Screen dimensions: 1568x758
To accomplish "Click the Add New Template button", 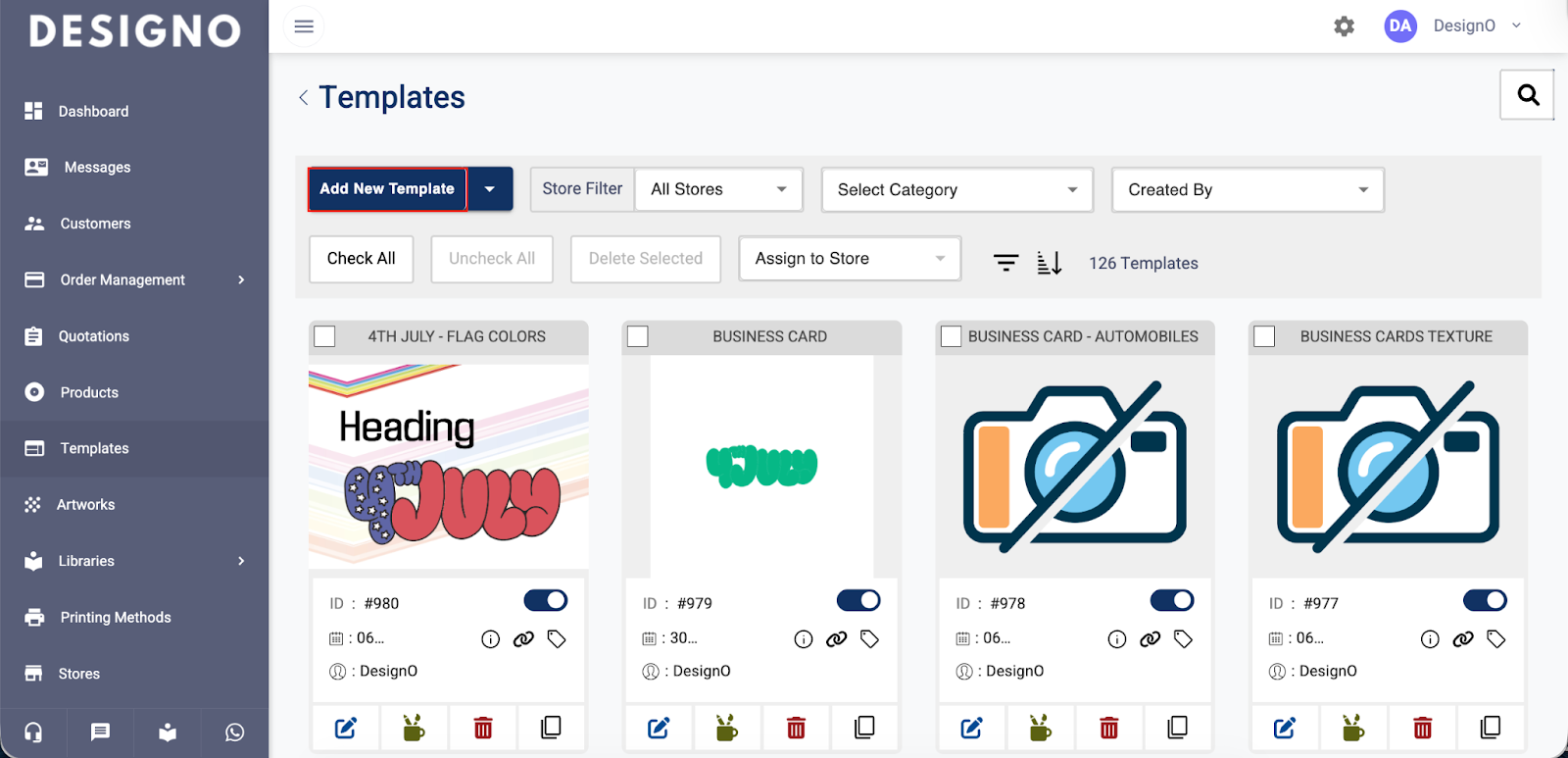I will point(387,189).
